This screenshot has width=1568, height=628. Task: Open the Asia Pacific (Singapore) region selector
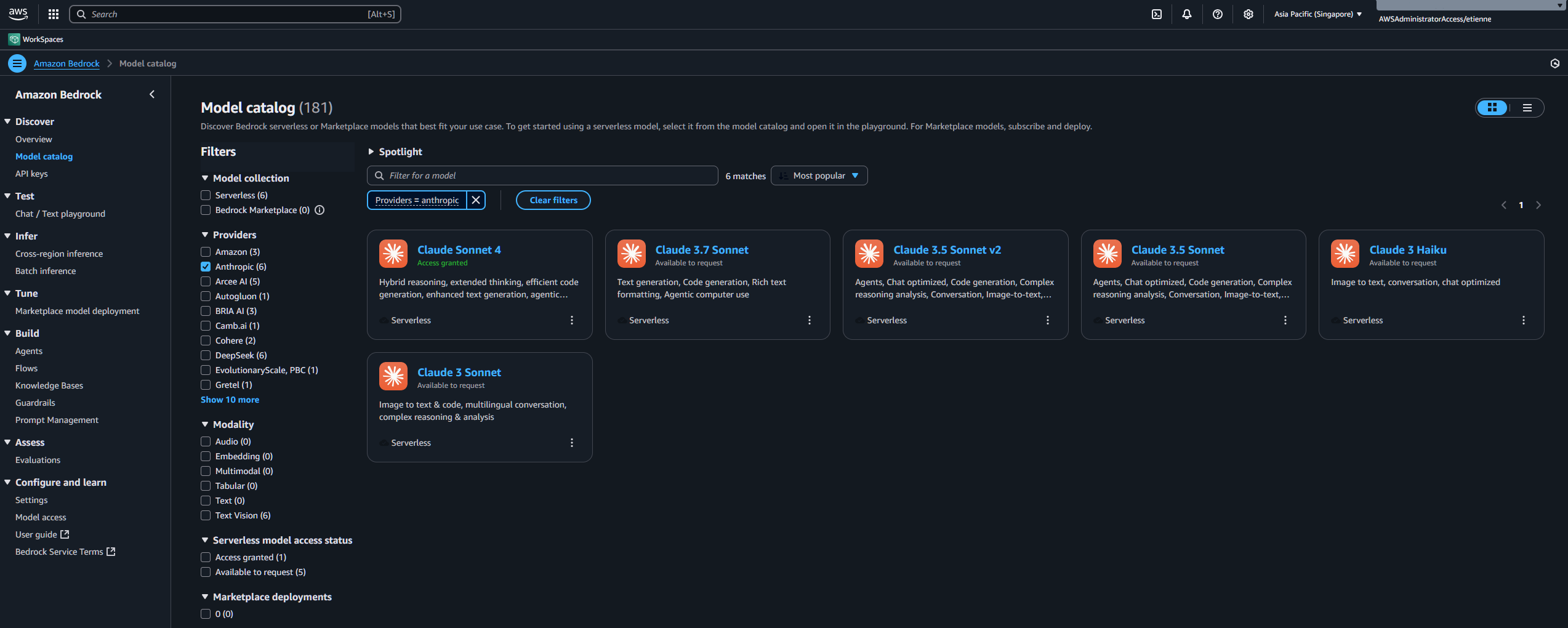coord(1317,14)
